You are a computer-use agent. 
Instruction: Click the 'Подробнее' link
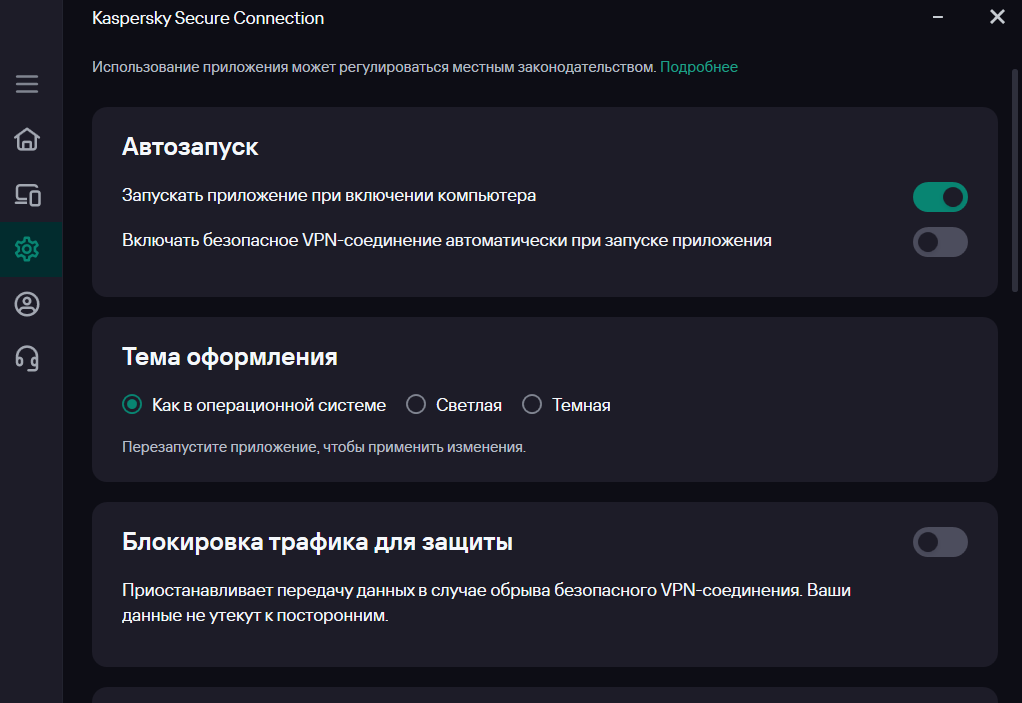pos(699,67)
